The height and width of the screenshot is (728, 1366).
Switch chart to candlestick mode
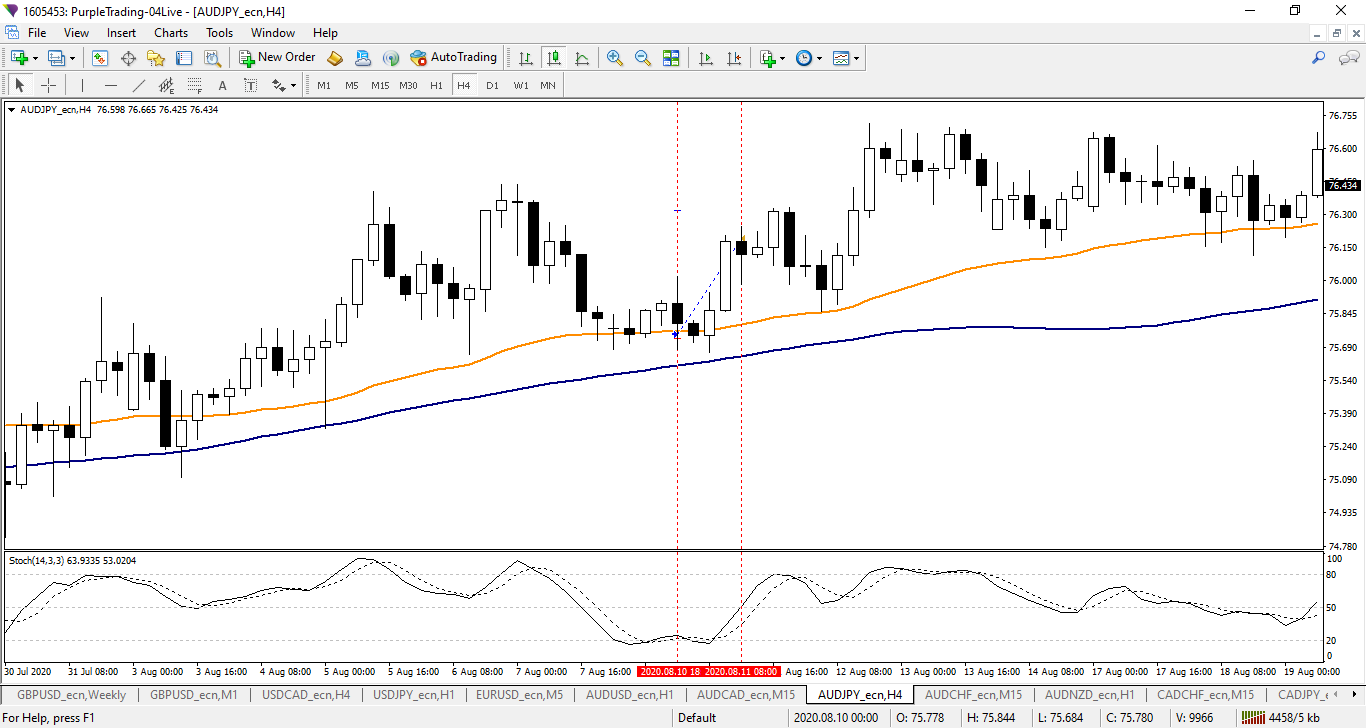click(x=553, y=58)
